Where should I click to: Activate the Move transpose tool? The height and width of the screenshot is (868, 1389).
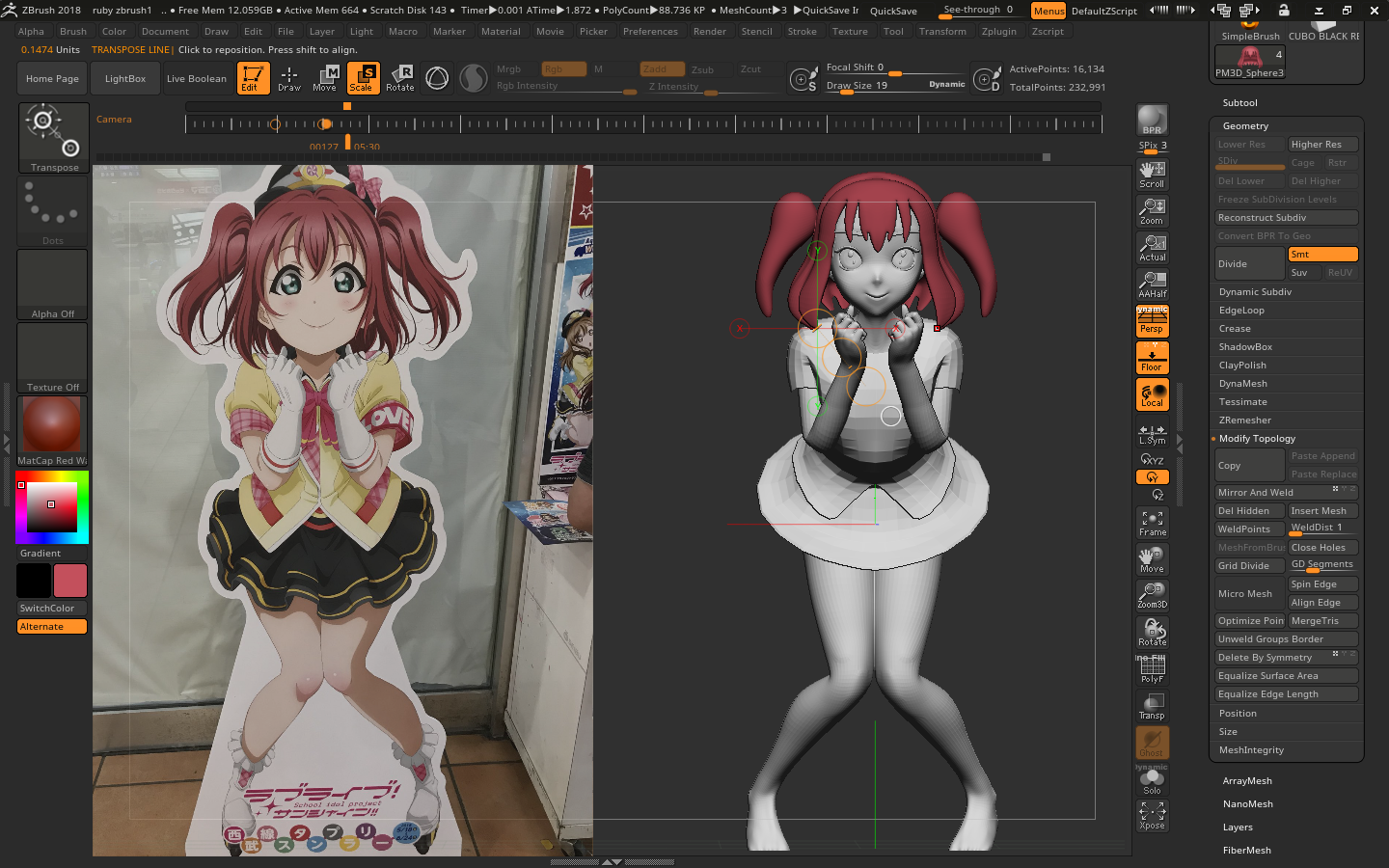coord(325,78)
